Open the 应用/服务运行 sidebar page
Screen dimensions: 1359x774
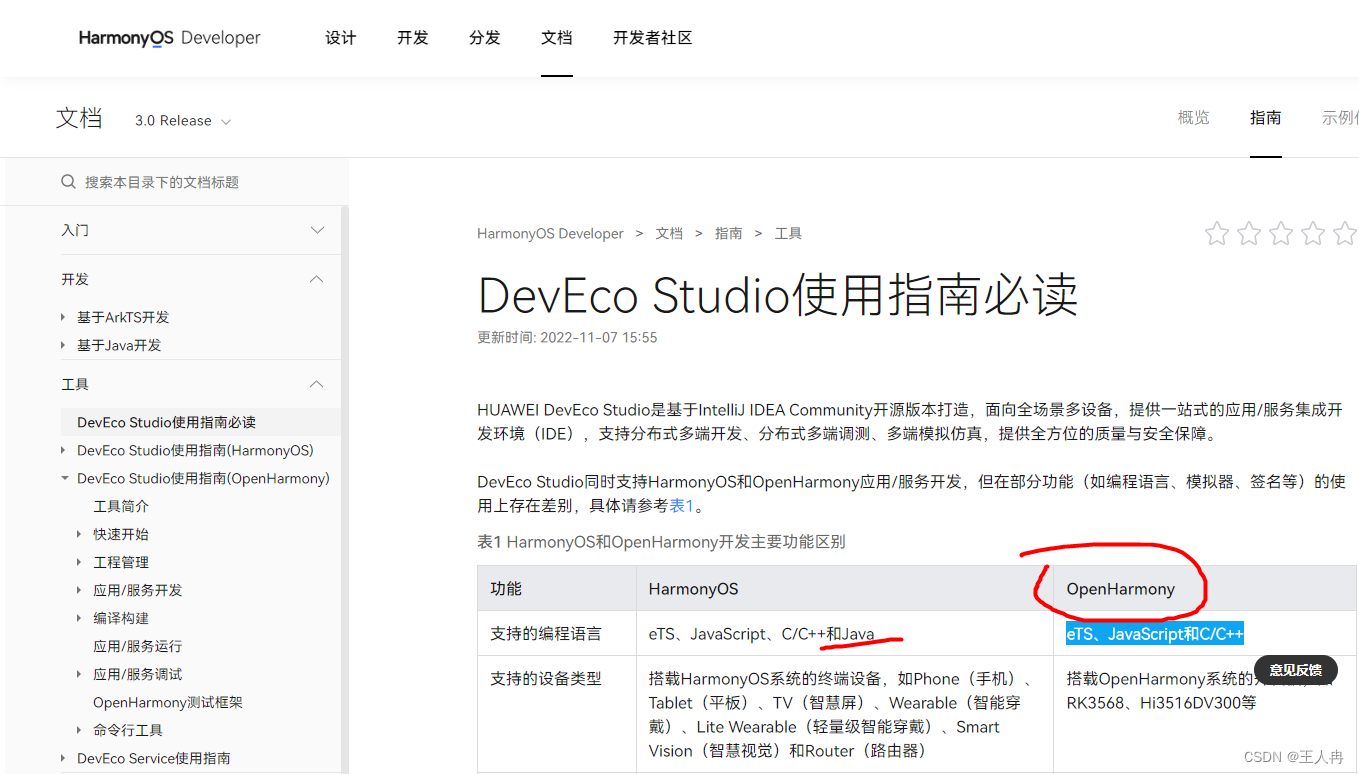pyautogui.click(x=138, y=646)
